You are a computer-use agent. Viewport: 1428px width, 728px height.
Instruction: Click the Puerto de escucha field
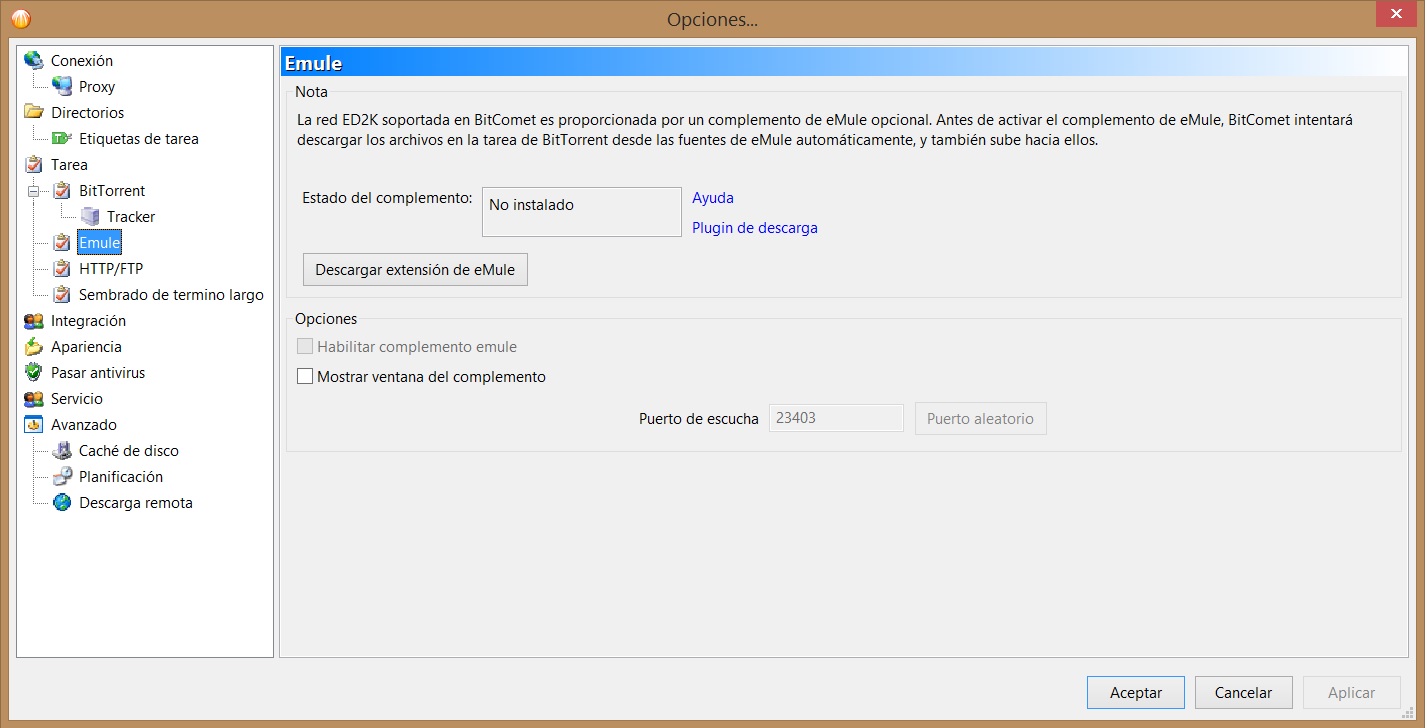tap(835, 418)
